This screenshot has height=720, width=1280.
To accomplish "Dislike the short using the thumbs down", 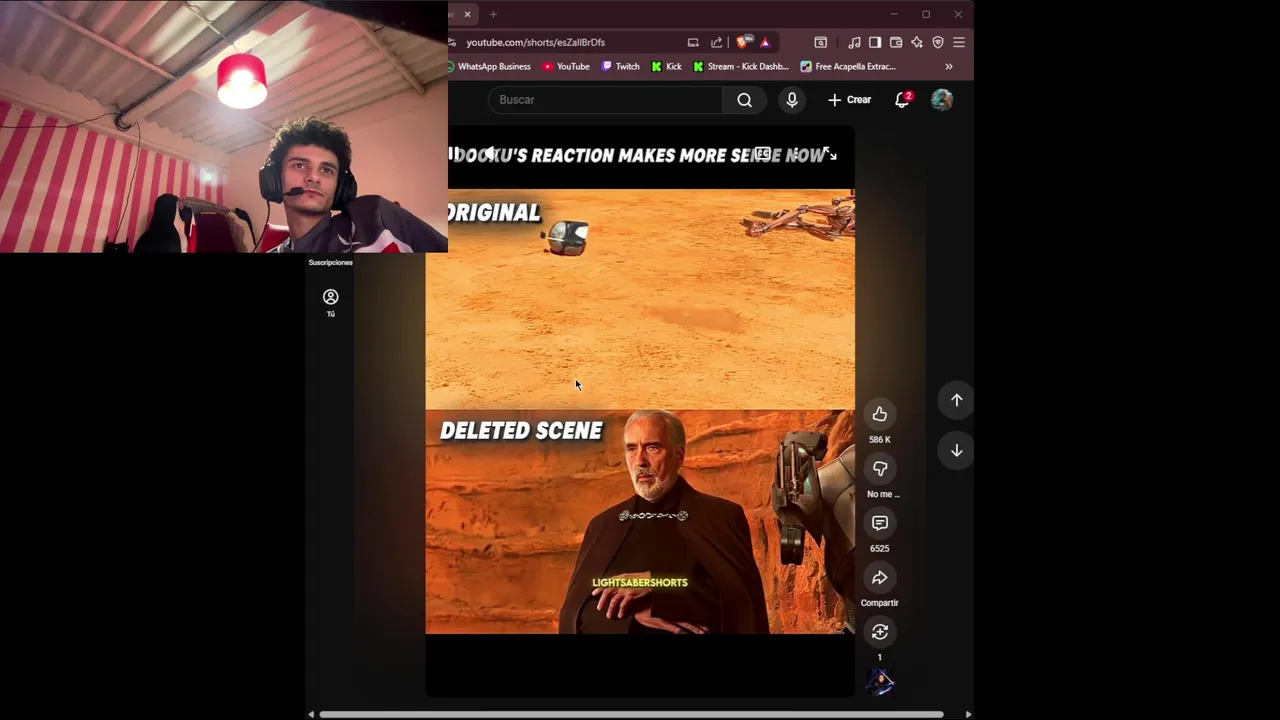I will pyautogui.click(x=880, y=468).
